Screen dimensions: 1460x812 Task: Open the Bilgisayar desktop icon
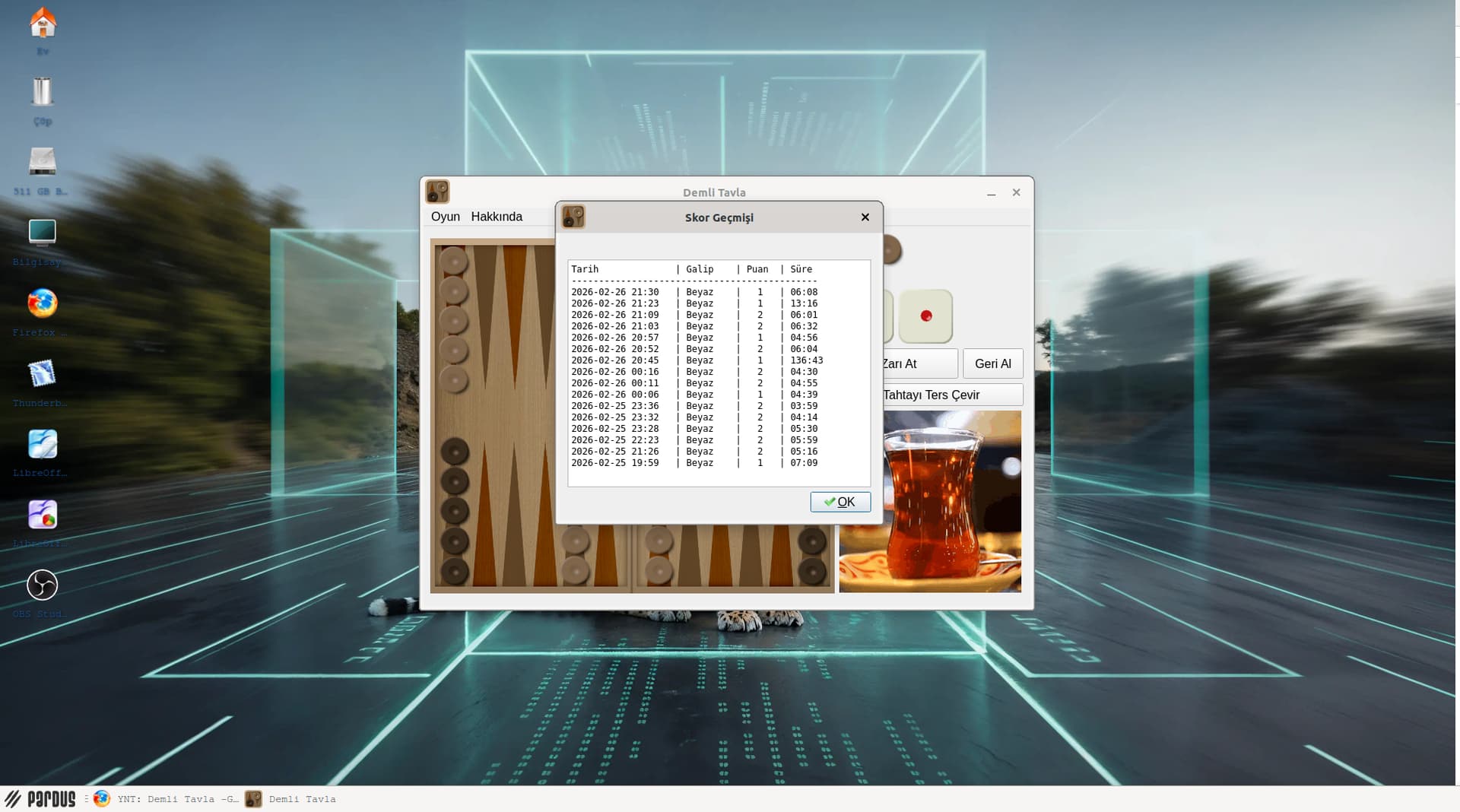click(x=43, y=232)
